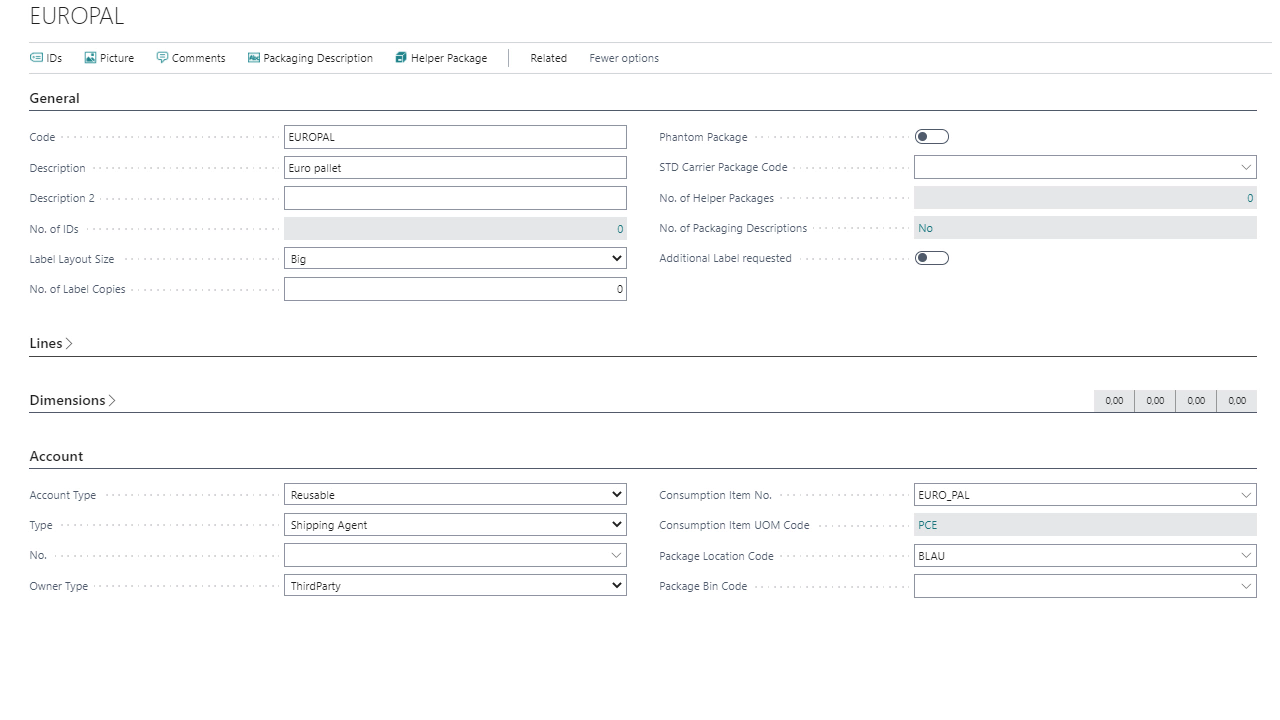
Task: Click the Comments speech bubble icon
Action: click(x=162, y=58)
